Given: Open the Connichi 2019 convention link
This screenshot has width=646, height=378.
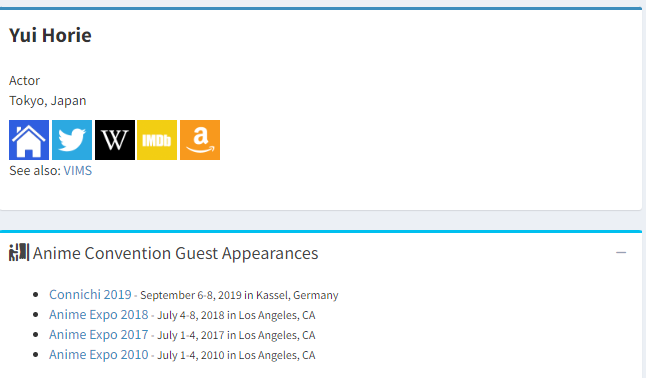Looking at the screenshot, I should pyautogui.click(x=90, y=295).
